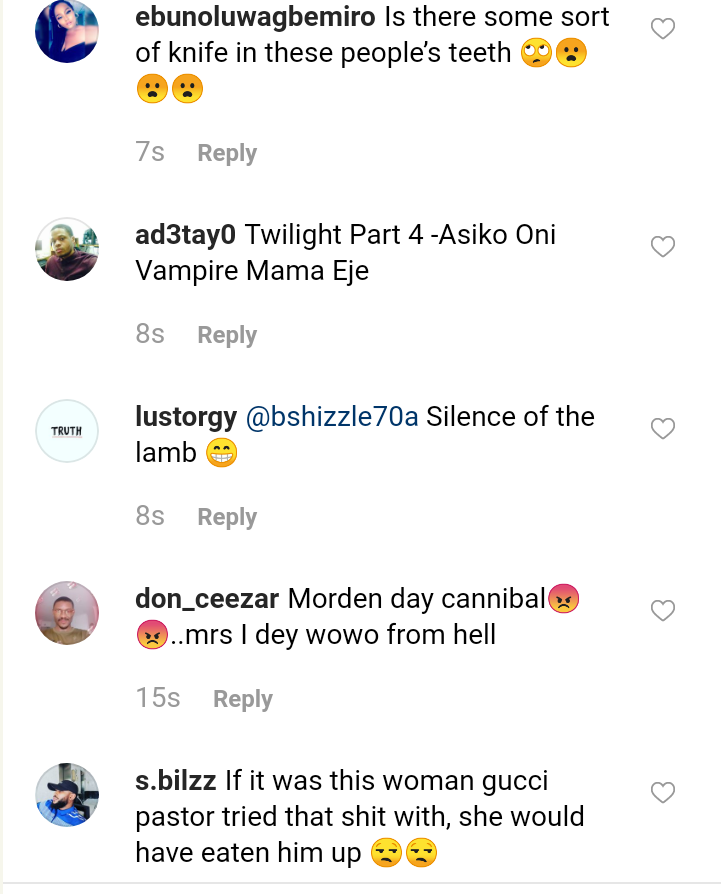
Task: Open ad3tay0's profile avatar
Action: [x=67, y=249]
